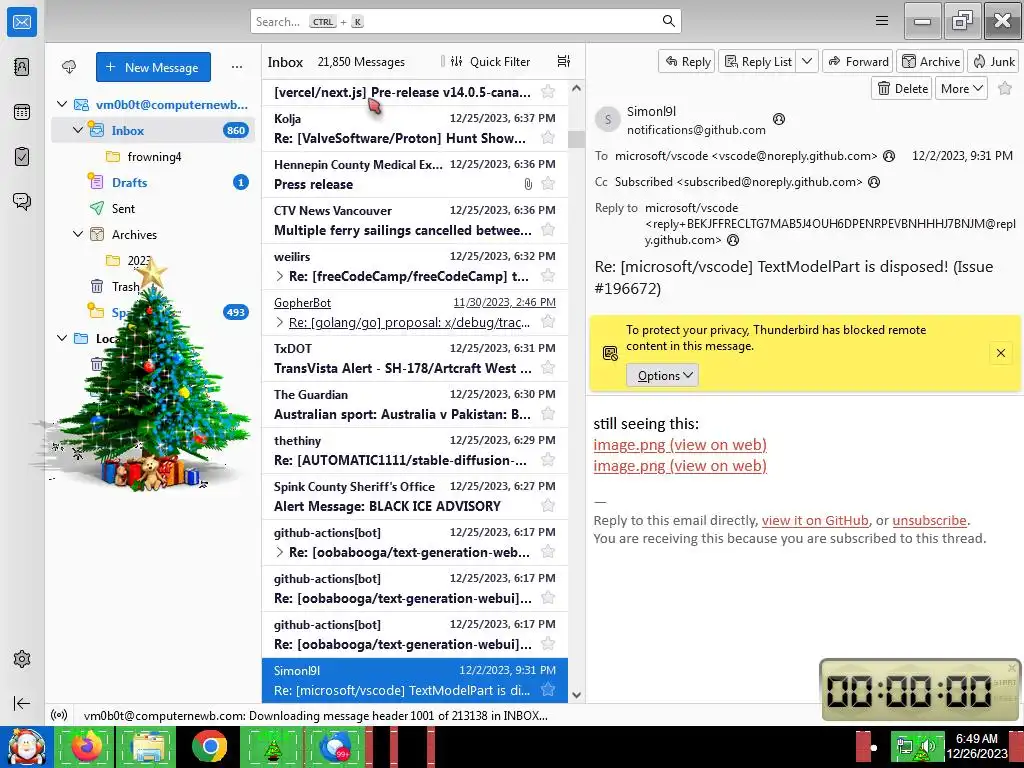1024x768 pixels.
Task: Collapse the Archives folder
Action: click(78, 234)
